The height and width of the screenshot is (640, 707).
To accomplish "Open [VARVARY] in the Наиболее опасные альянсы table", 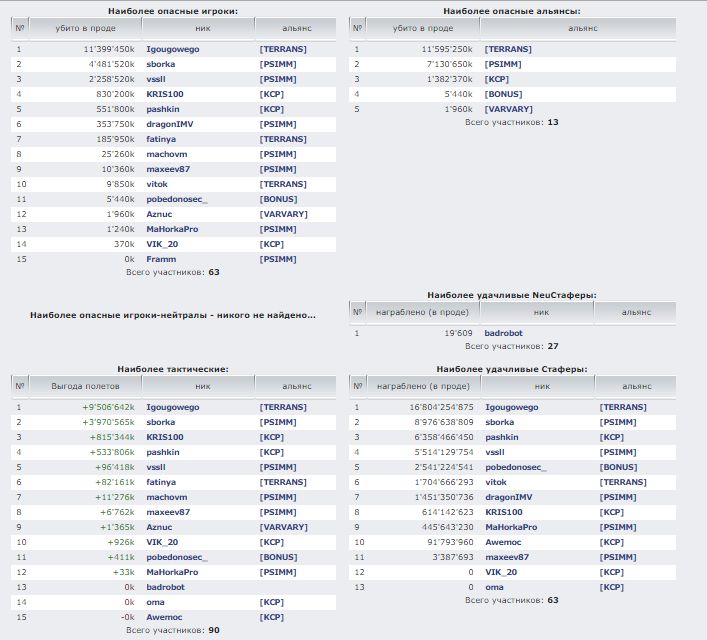I will pyautogui.click(x=508, y=109).
